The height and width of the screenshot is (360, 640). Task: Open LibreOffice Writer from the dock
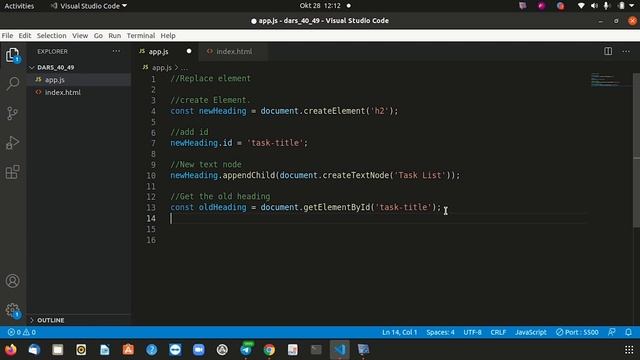(x=104, y=350)
